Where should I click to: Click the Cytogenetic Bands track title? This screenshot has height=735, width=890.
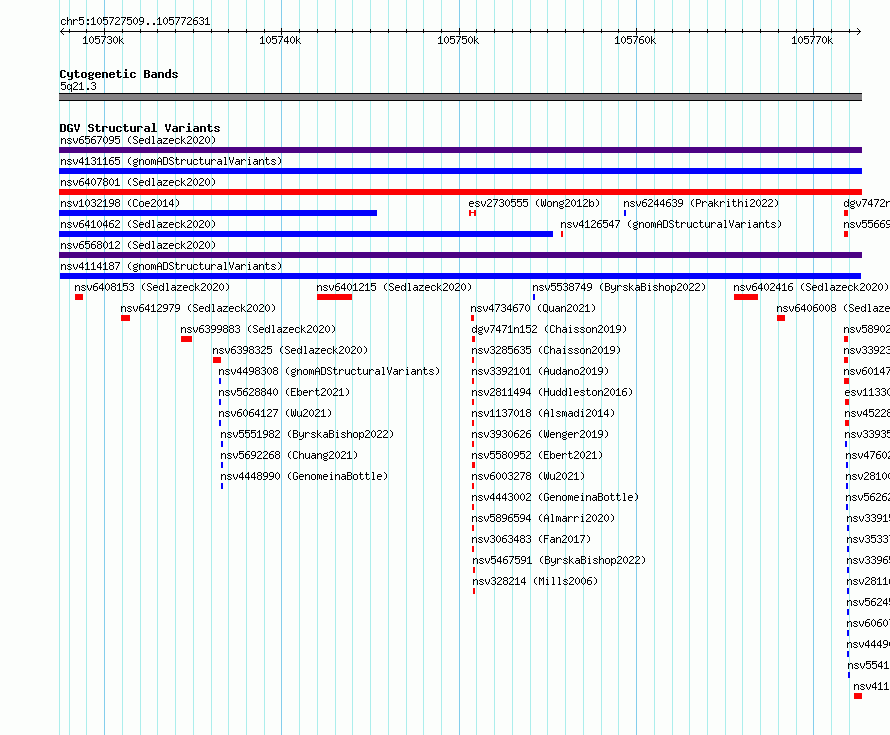(x=119, y=74)
